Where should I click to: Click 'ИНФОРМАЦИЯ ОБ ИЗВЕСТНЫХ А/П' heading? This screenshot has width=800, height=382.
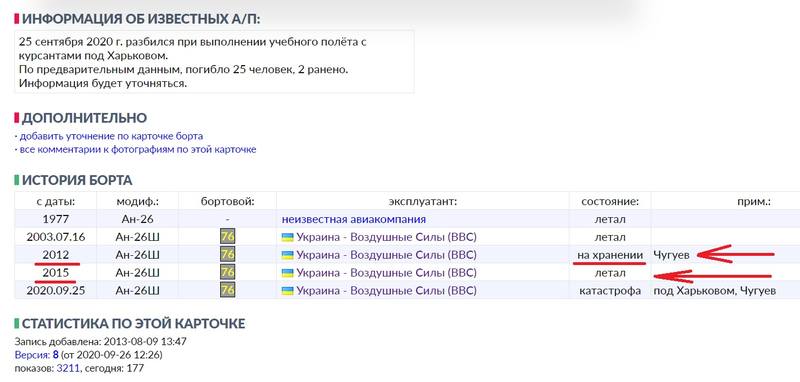141,19
